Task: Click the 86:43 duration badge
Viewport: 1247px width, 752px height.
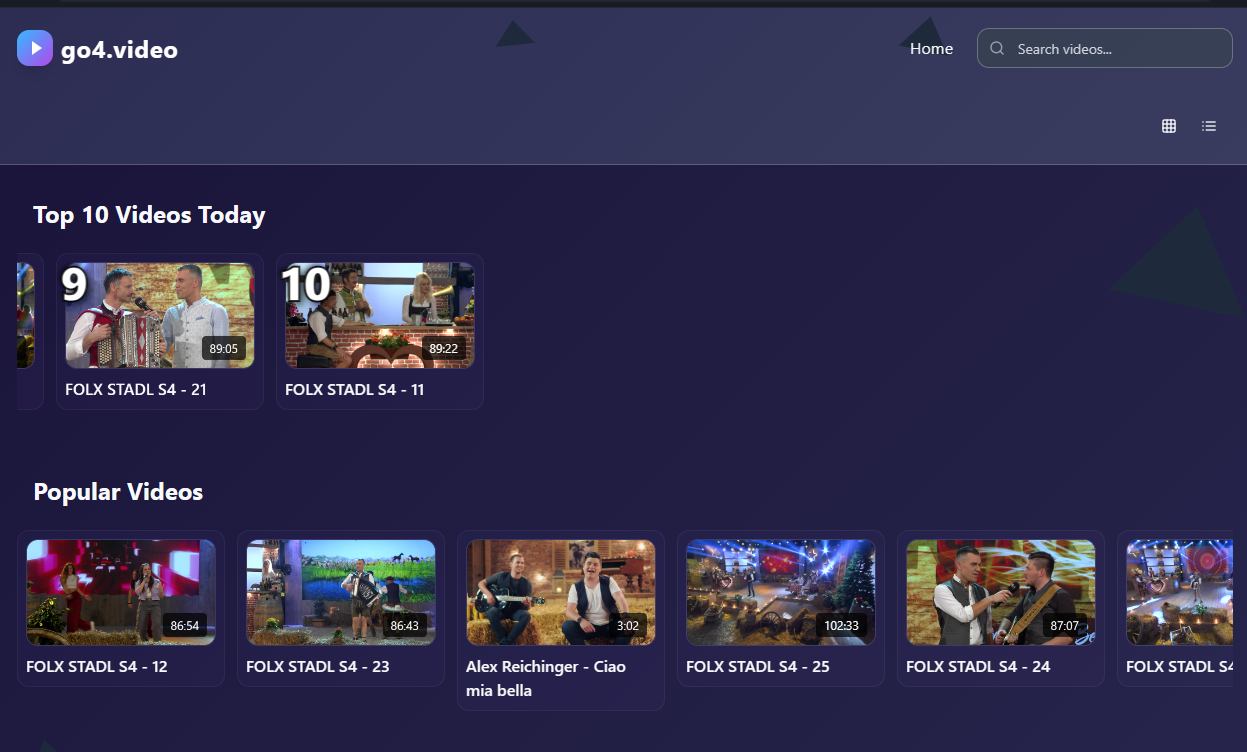Action: (405, 626)
